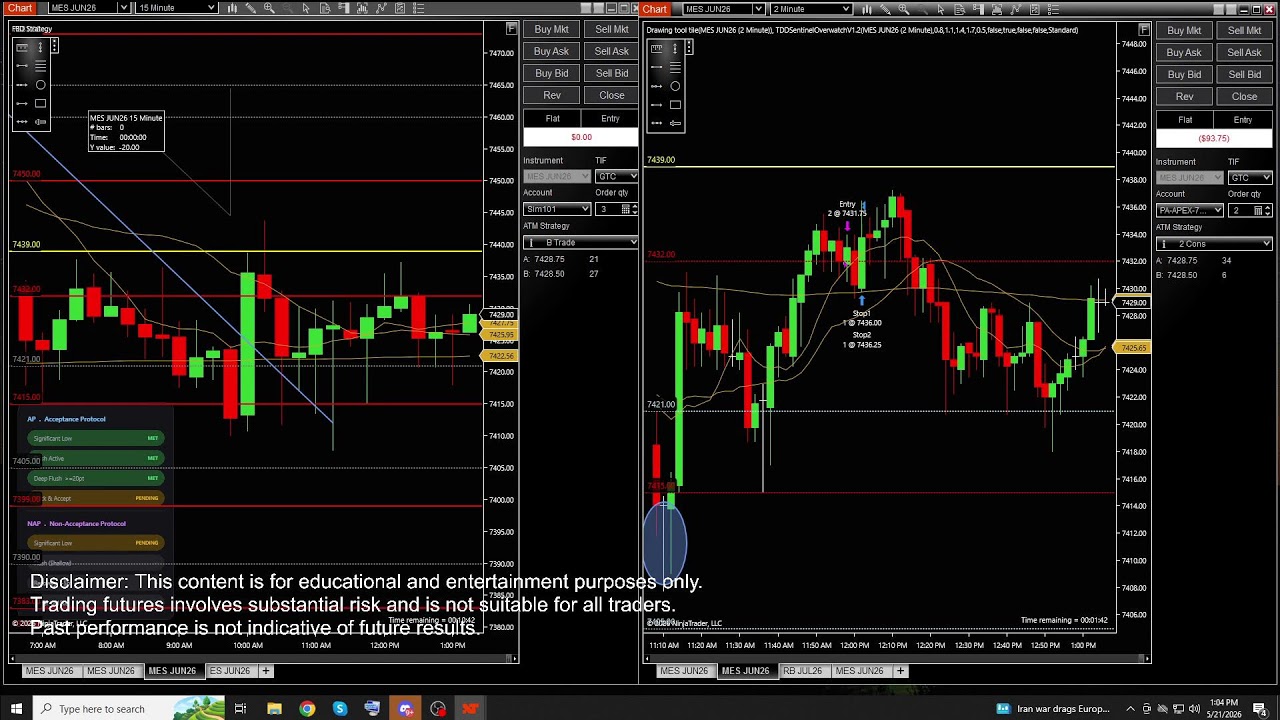Zoom in on the left 15 Minute chart
The width and height of the screenshot is (1280, 720).
tap(270, 8)
